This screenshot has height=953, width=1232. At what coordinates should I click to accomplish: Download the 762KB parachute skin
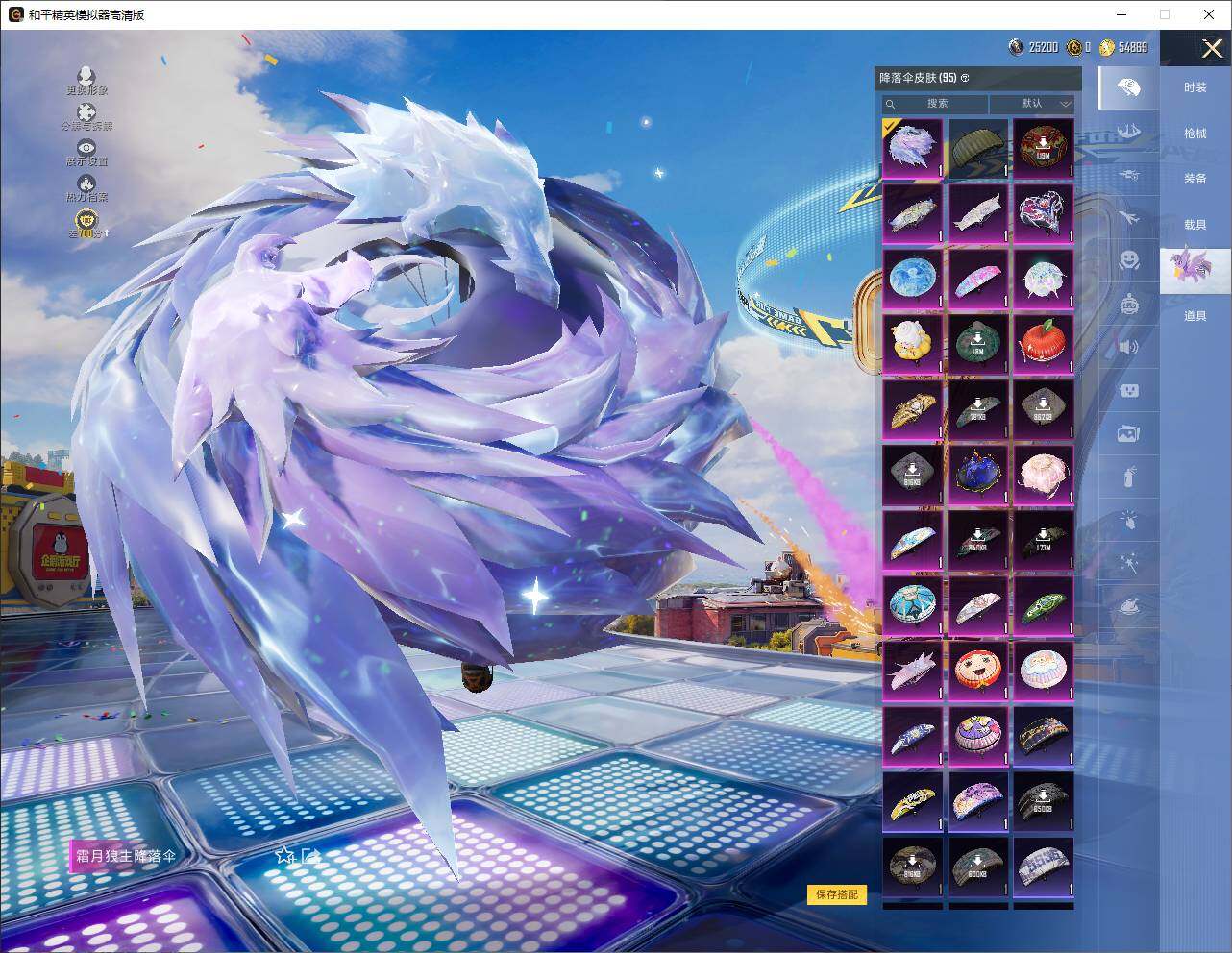pos(978,410)
